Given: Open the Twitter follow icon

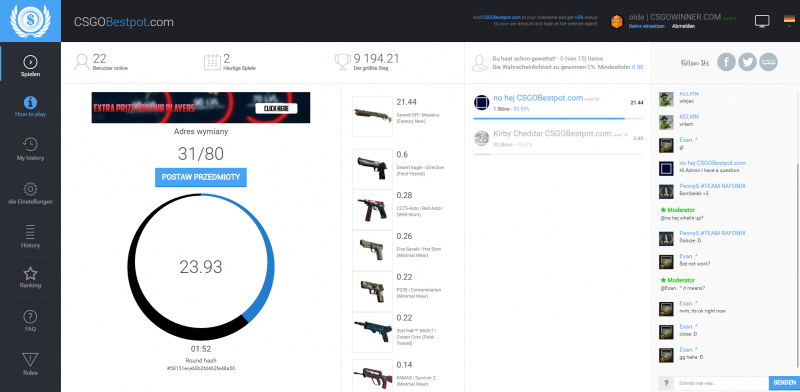Looking at the screenshot, I should tap(747, 62).
